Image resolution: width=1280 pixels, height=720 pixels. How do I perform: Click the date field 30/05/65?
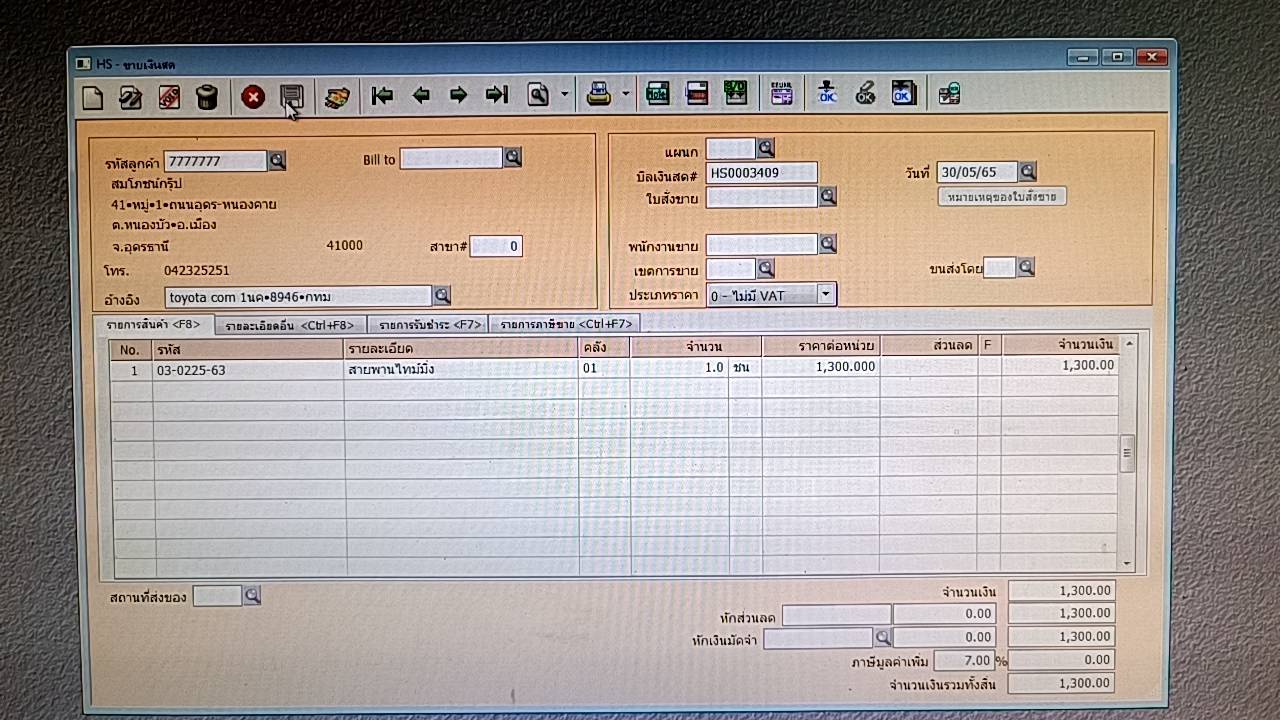tap(976, 171)
